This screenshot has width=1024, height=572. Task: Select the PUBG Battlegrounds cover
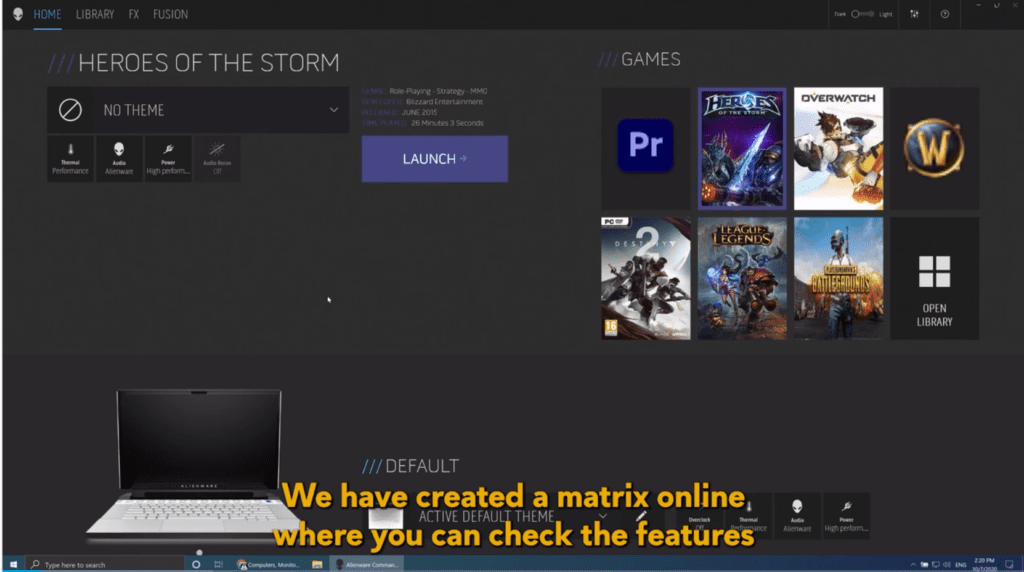pos(839,278)
